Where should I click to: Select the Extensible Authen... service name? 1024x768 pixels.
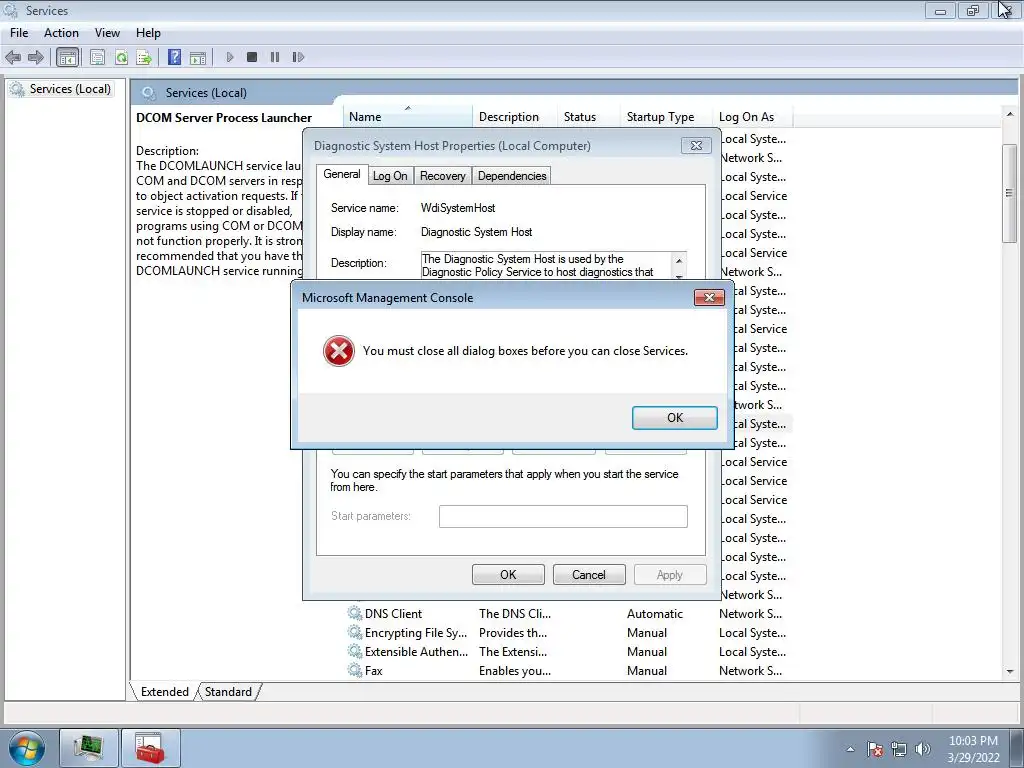point(417,652)
